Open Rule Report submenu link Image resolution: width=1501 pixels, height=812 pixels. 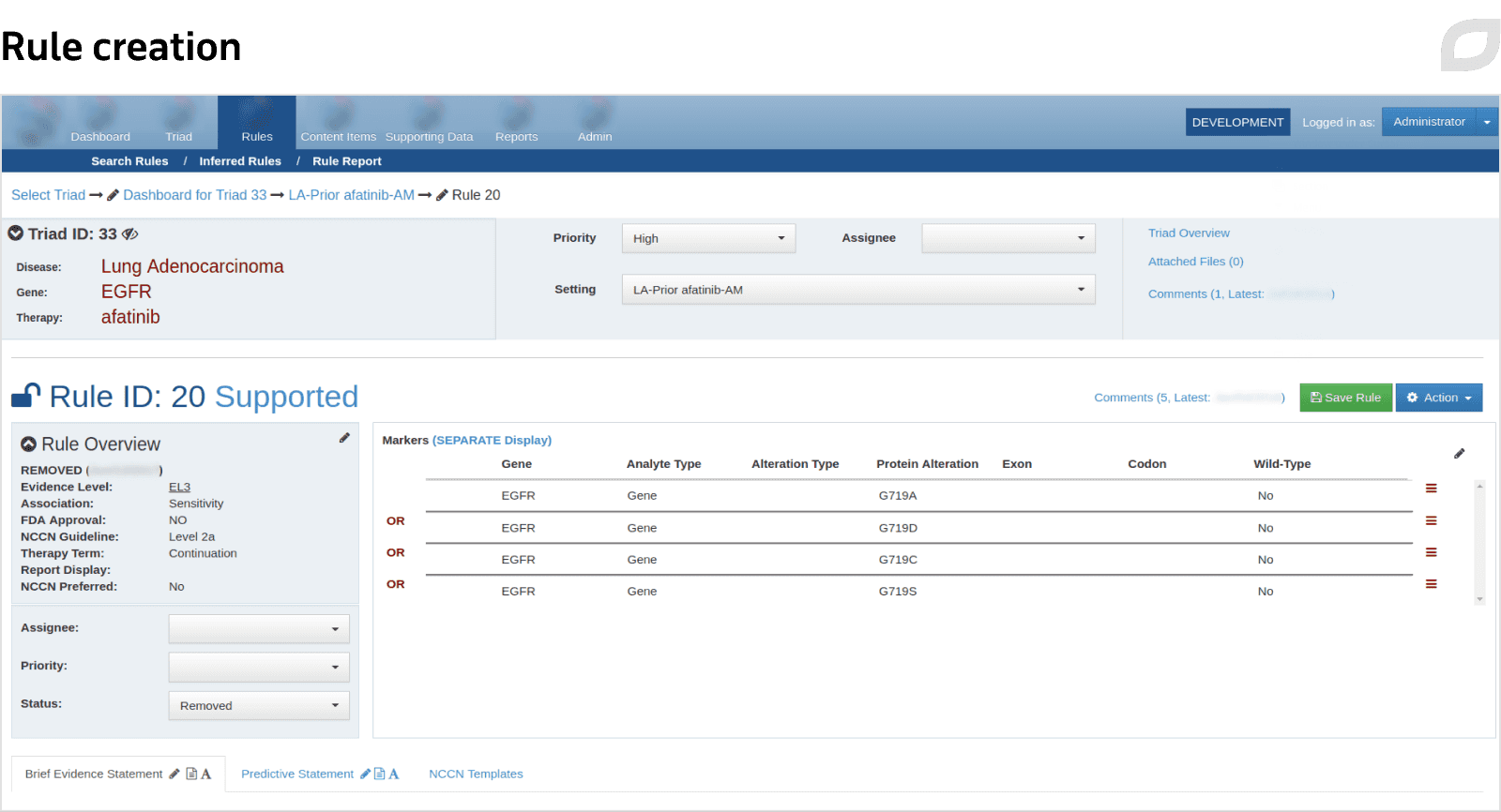click(x=347, y=161)
